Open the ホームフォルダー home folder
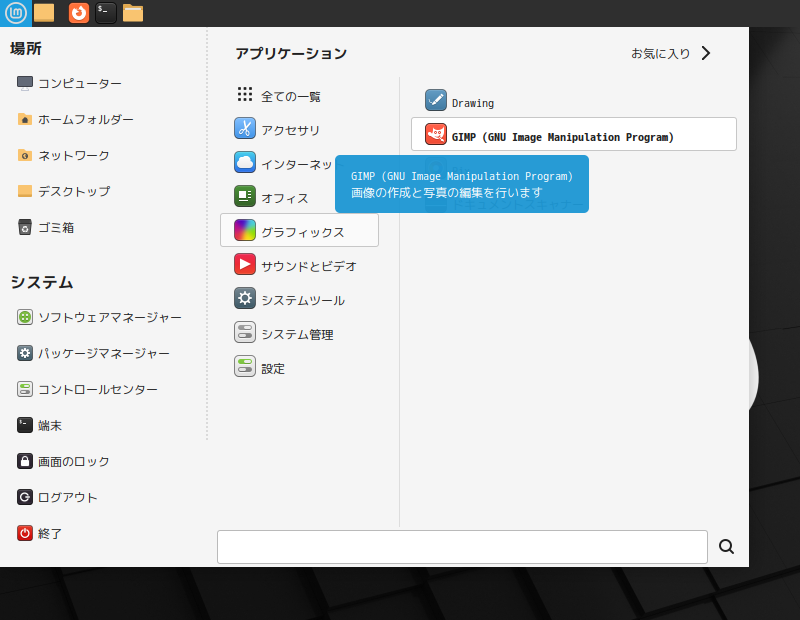Viewport: 800px width, 620px height. tap(76, 119)
